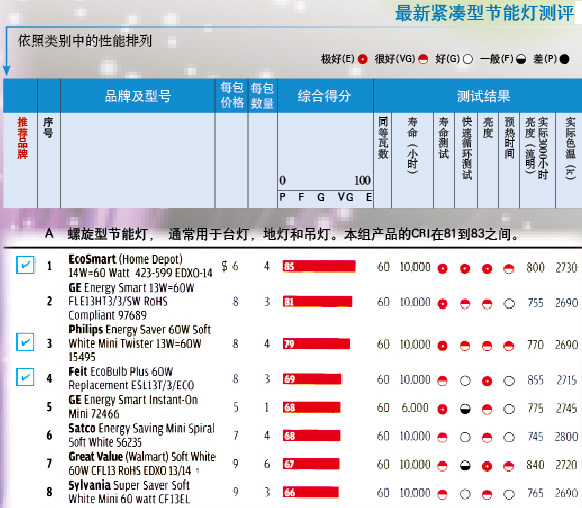
Task: Click the 很好(VG) half-red legend circle
Action: pos(423,59)
